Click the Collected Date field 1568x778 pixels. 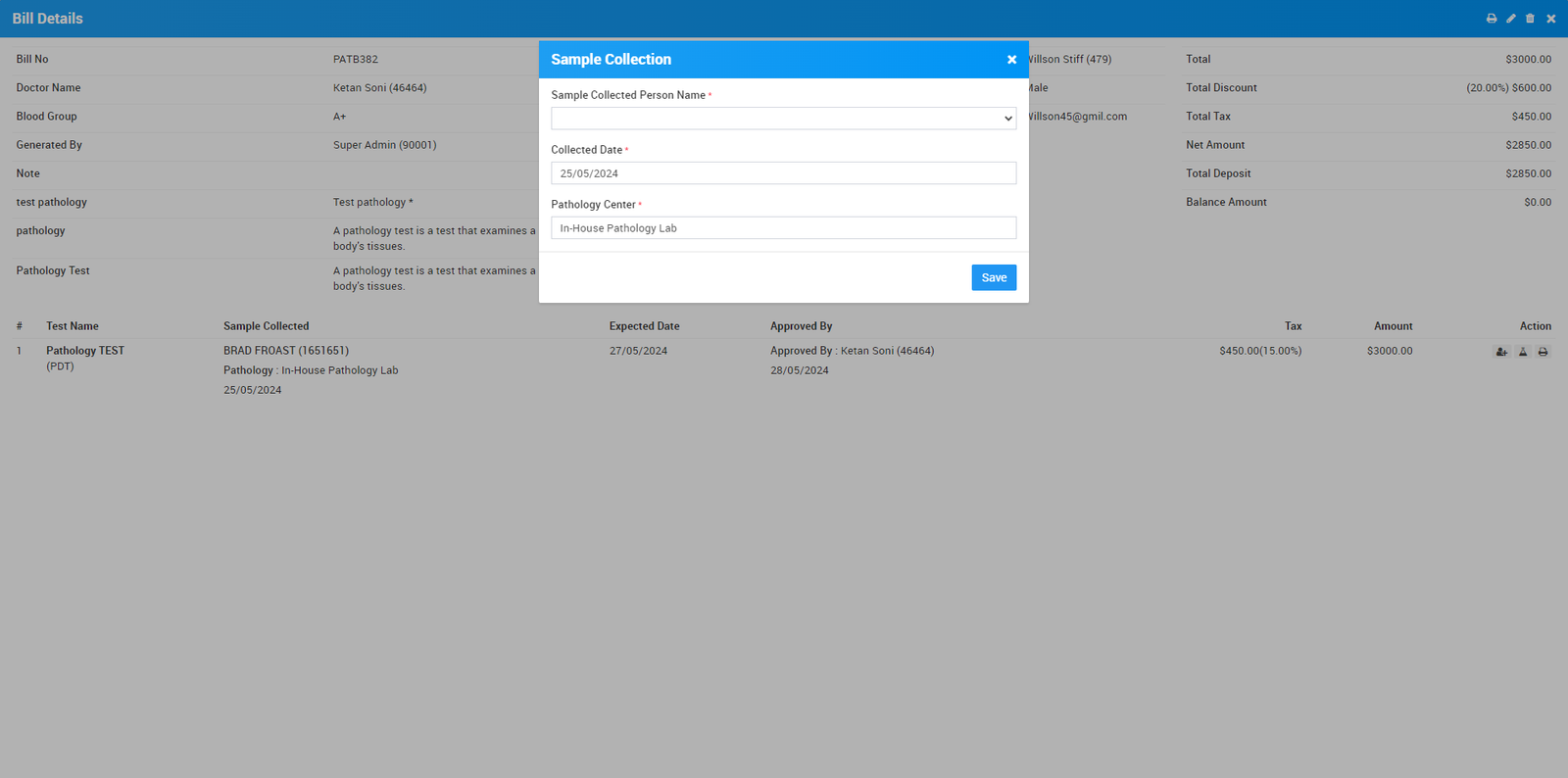783,173
